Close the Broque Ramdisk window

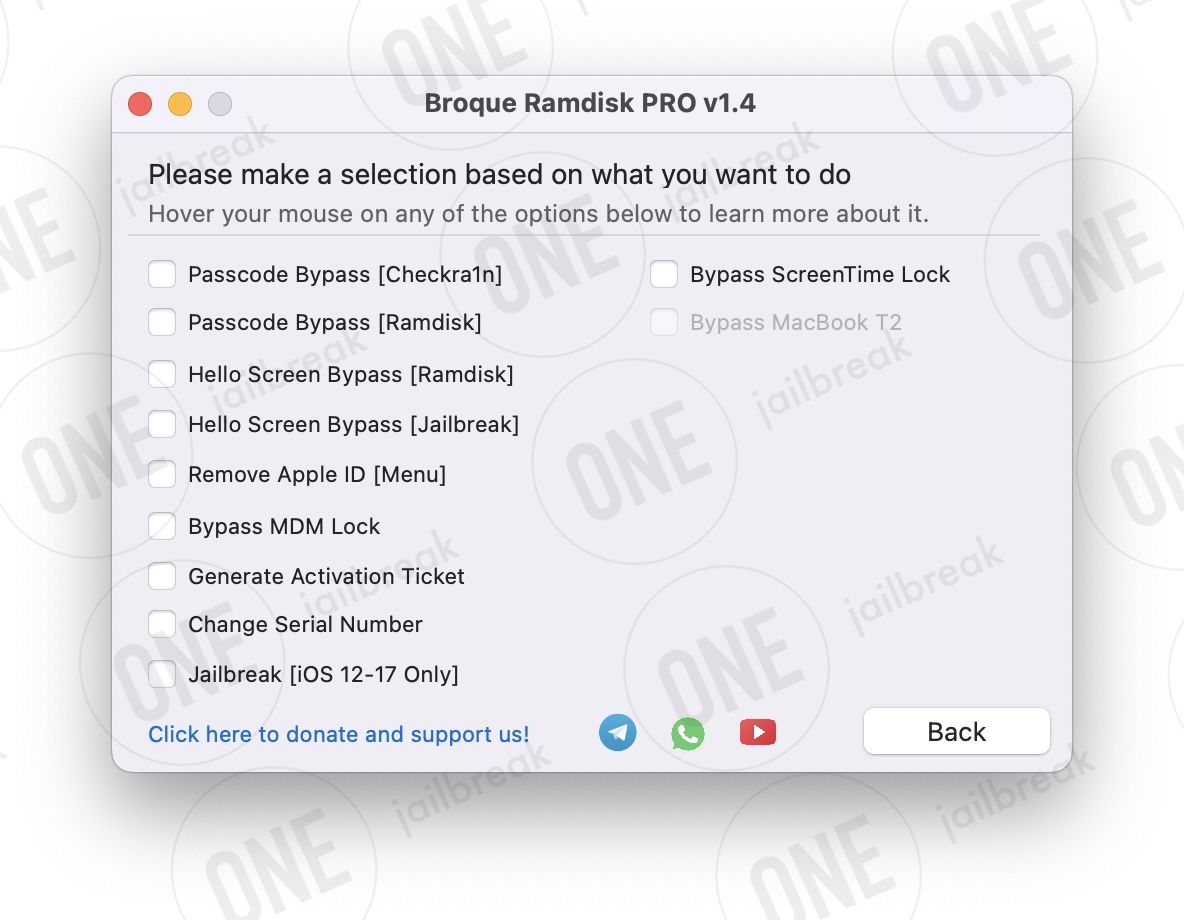[140, 103]
